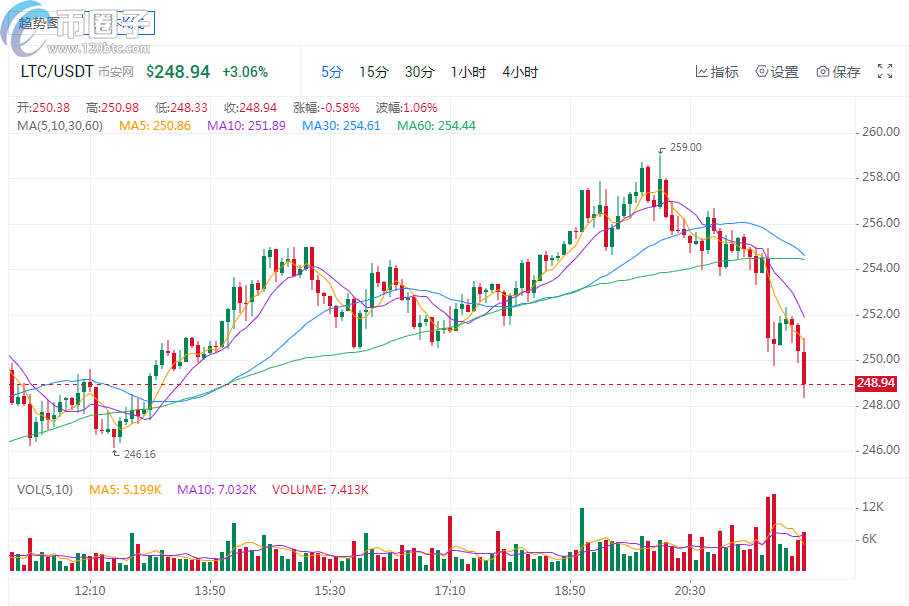Click the MA5: 250.86 legend entry
Image resolution: width=909 pixels, height=606 pixels.
pyautogui.click(x=155, y=126)
